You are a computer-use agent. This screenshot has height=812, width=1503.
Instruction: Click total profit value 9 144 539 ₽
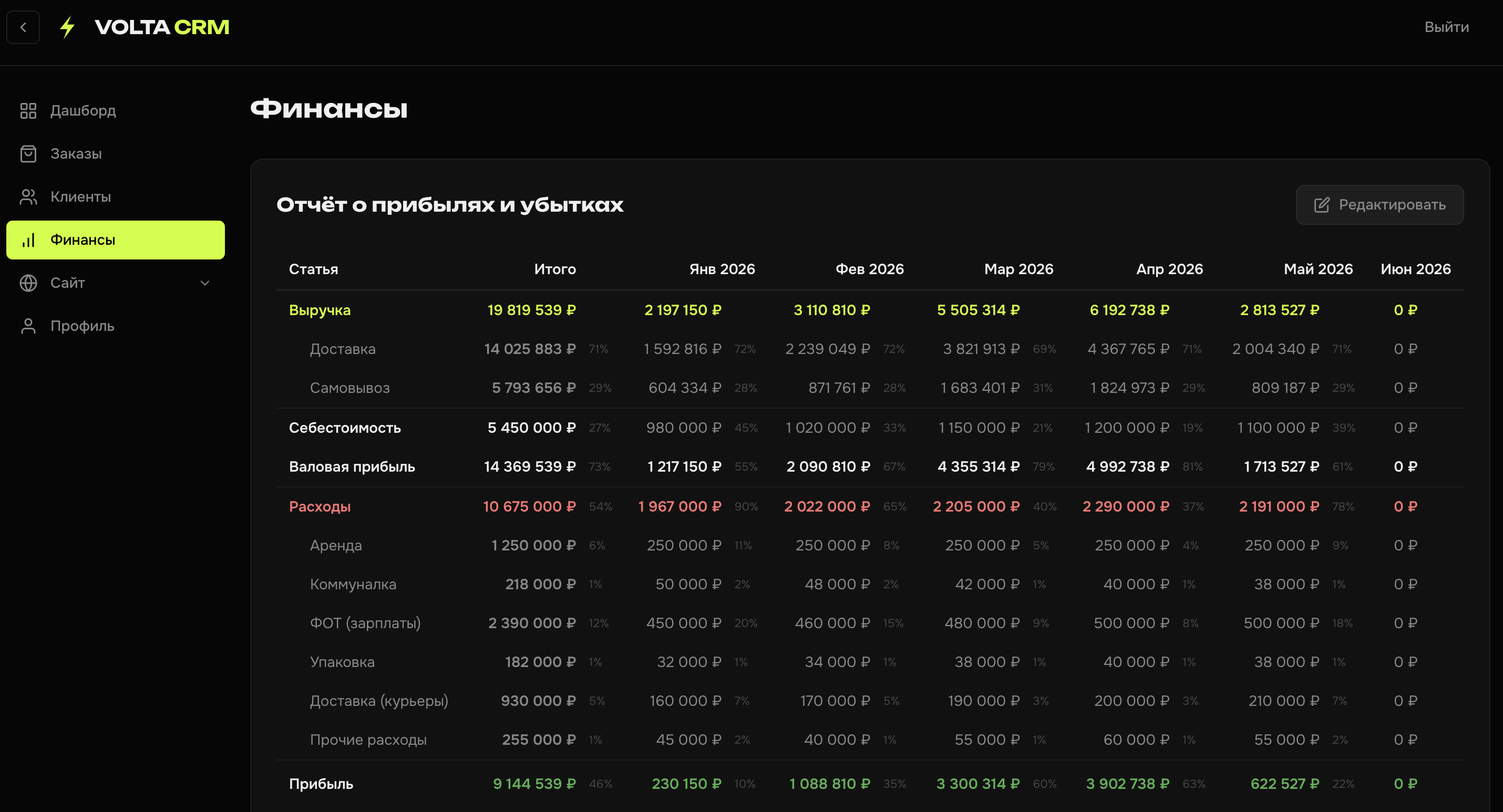(x=534, y=784)
